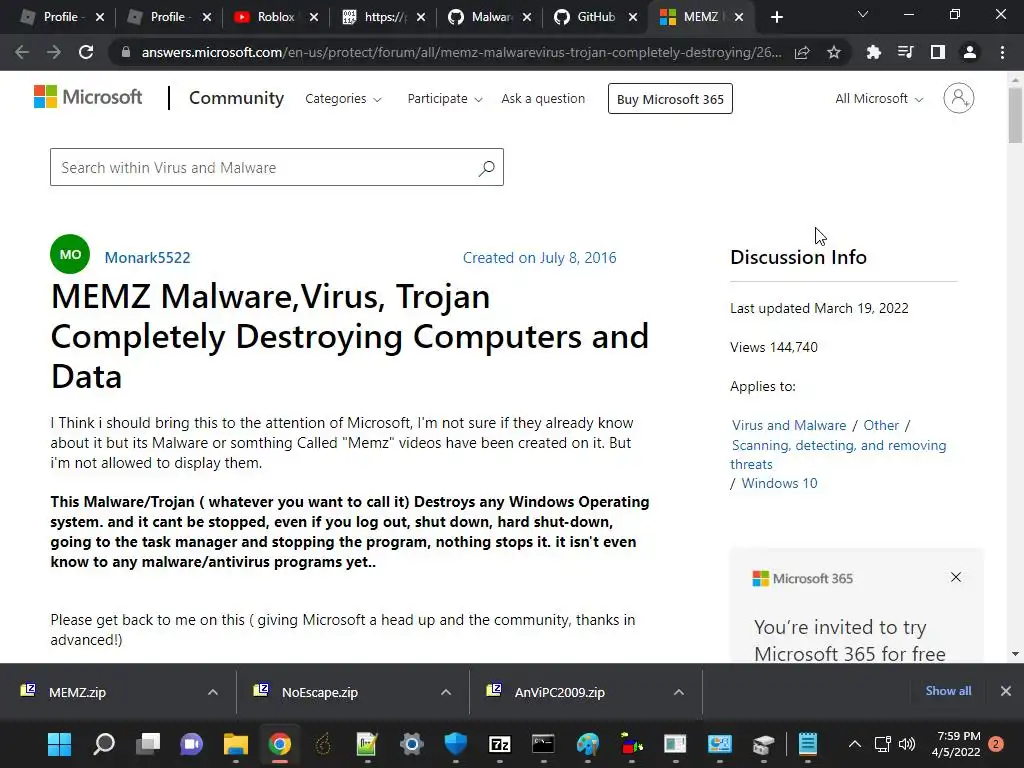Expand the All Microsoft dropdown
The width and height of the screenshot is (1024, 768).
pyautogui.click(x=879, y=99)
